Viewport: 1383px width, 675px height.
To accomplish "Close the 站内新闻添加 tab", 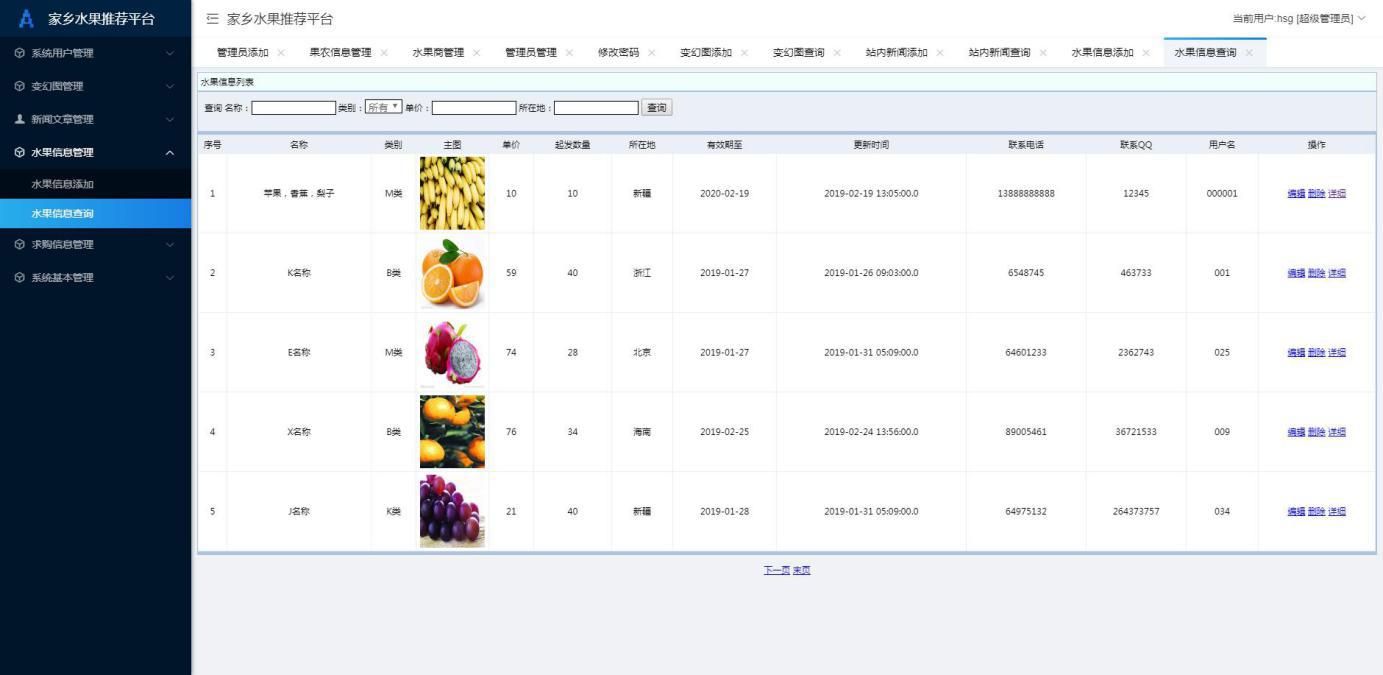I will pos(940,53).
